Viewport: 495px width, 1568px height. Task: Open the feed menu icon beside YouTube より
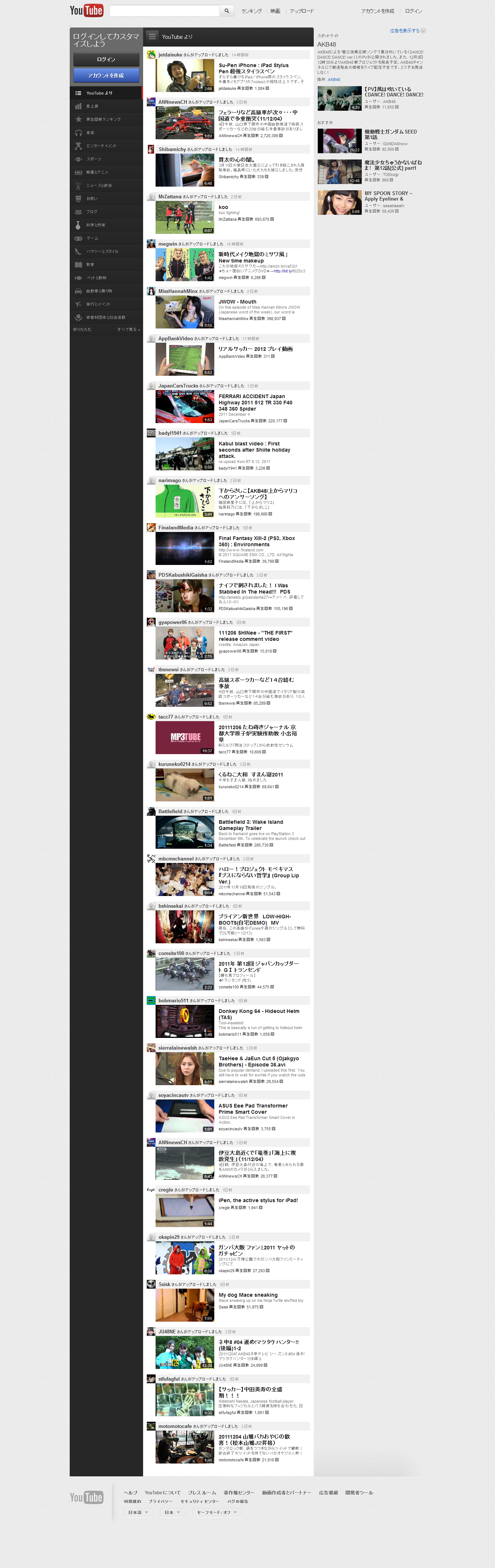152,36
